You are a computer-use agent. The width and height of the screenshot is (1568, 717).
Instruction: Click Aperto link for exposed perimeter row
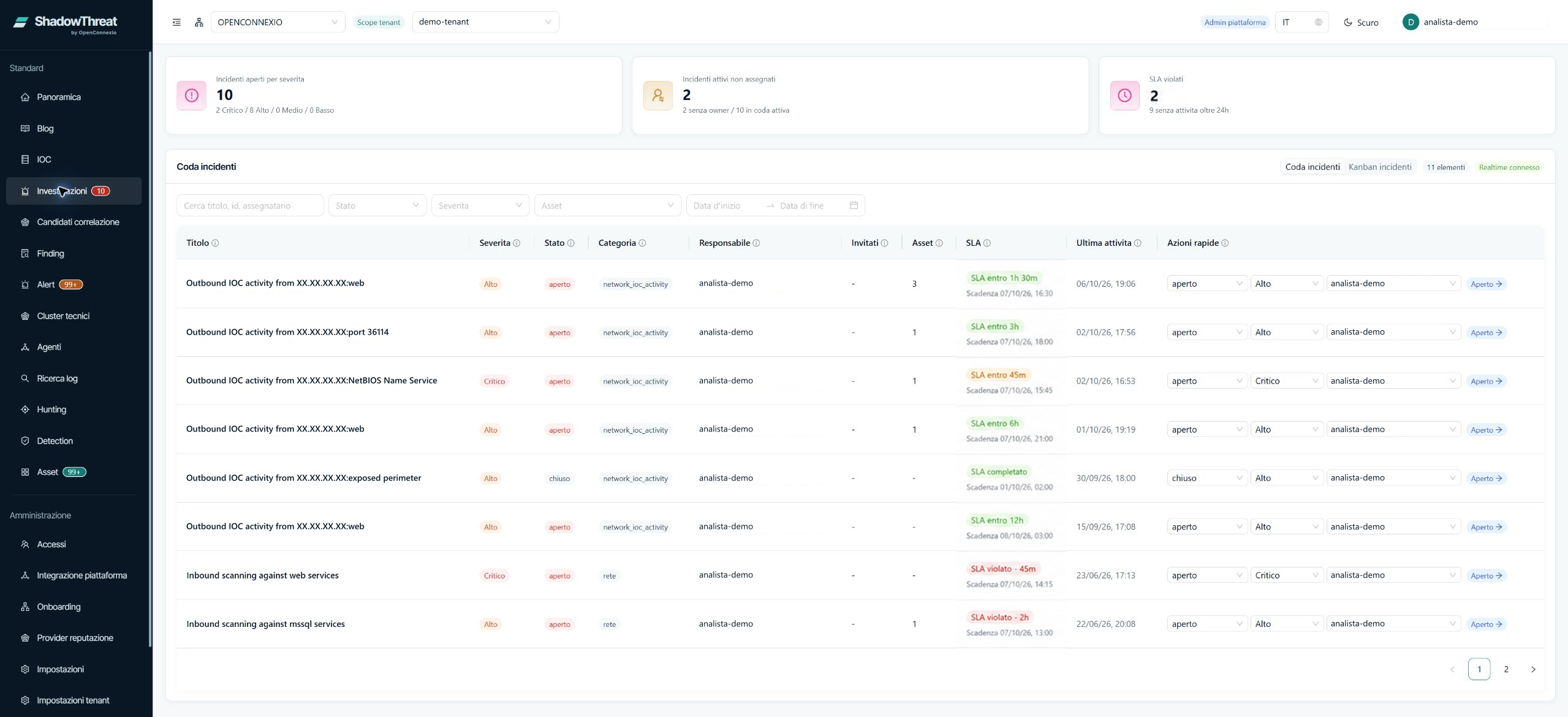click(1486, 479)
